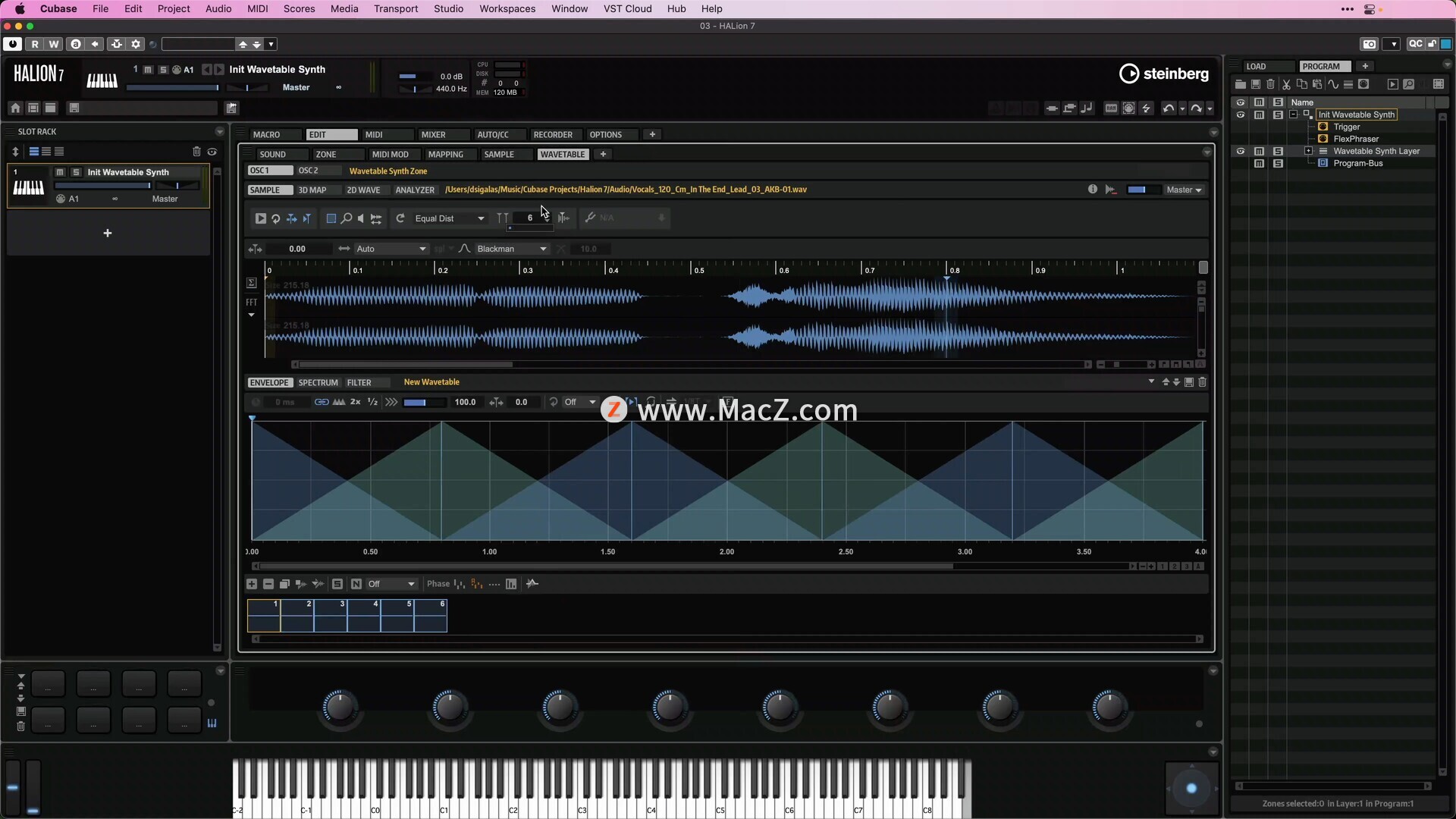Select the zoom magnifier tool
The height and width of the screenshot is (819, 1456).
point(347,218)
